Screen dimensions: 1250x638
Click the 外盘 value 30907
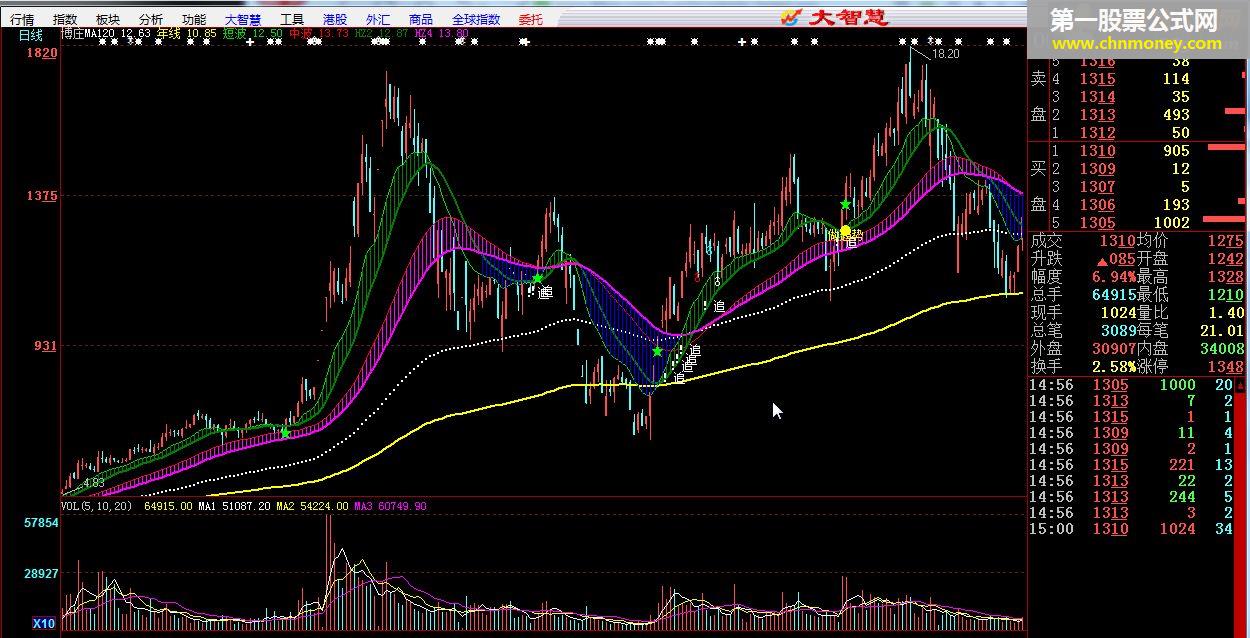point(1112,349)
